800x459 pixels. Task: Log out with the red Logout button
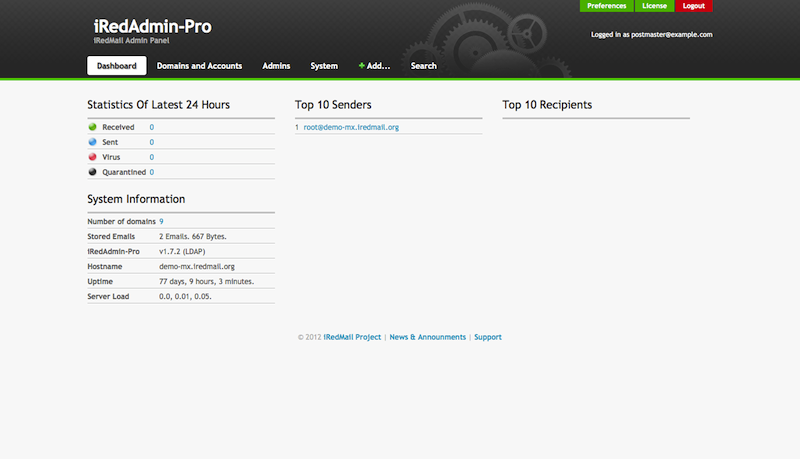pos(693,6)
